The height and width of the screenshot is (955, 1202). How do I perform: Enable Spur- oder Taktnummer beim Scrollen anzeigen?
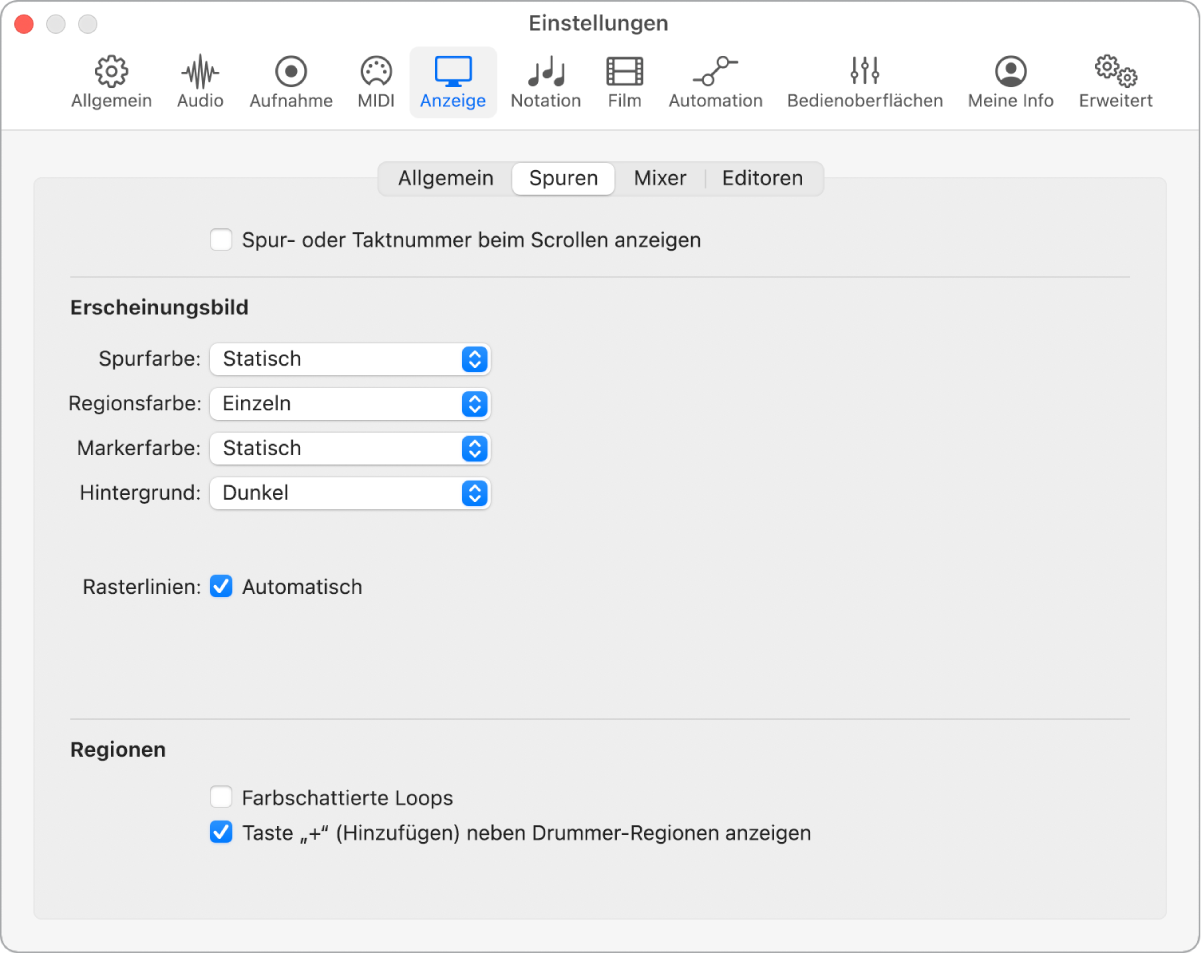tap(221, 240)
